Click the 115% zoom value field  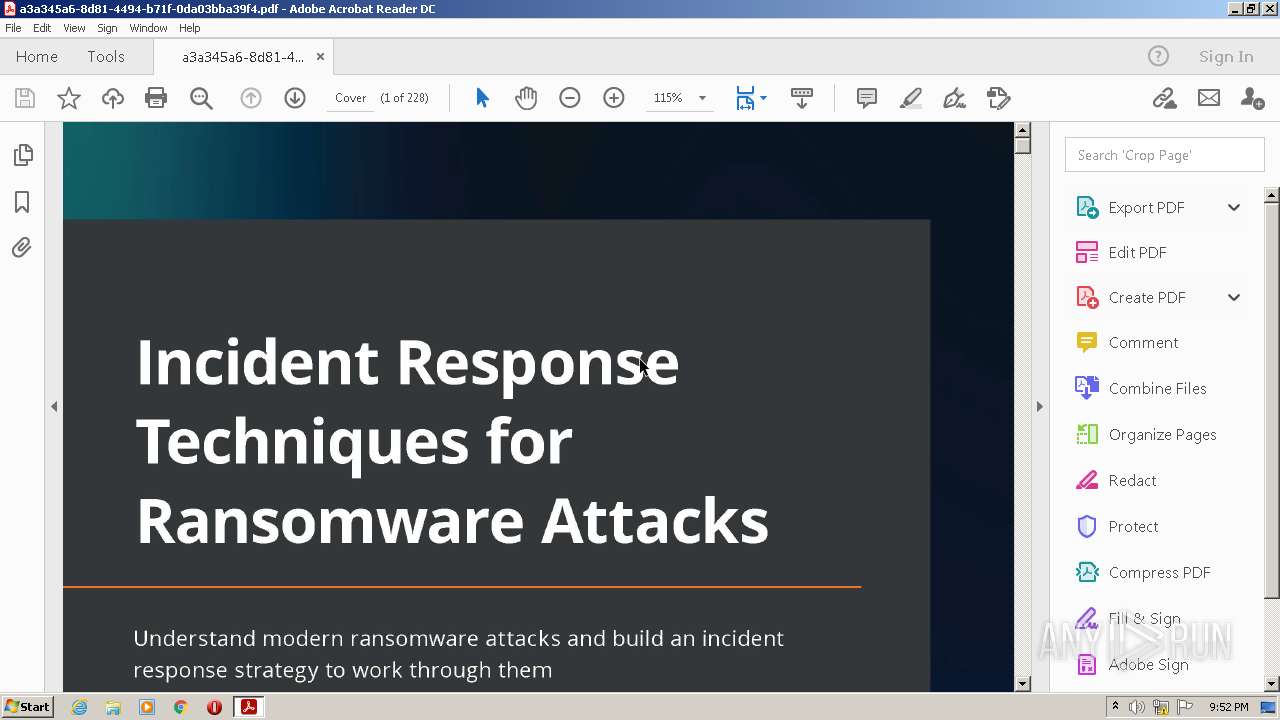668,98
